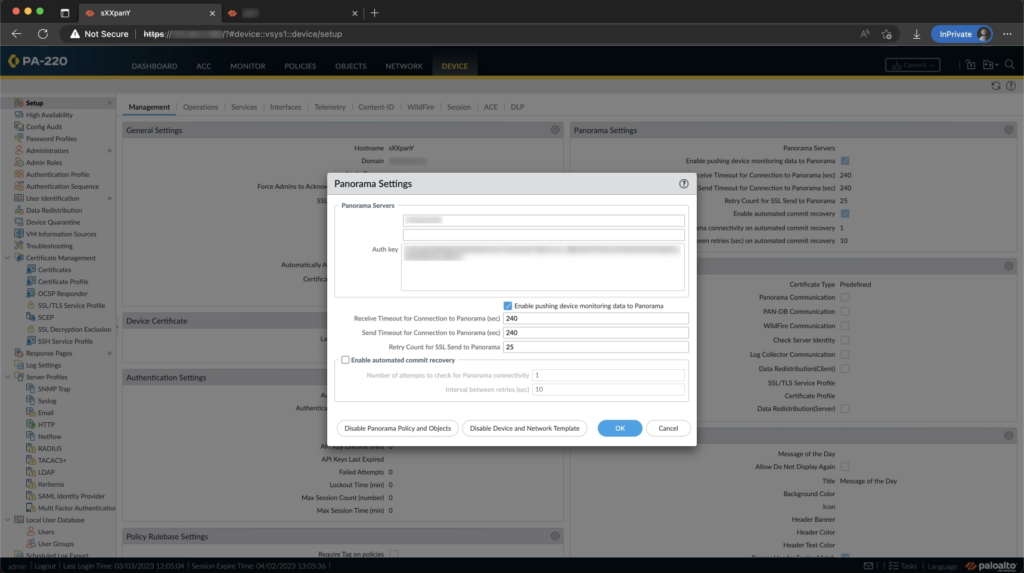Image resolution: width=1024 pixels, height=573 pixels.
Task: Open browser settings ellipsis menu
Action: [1007, 34]
